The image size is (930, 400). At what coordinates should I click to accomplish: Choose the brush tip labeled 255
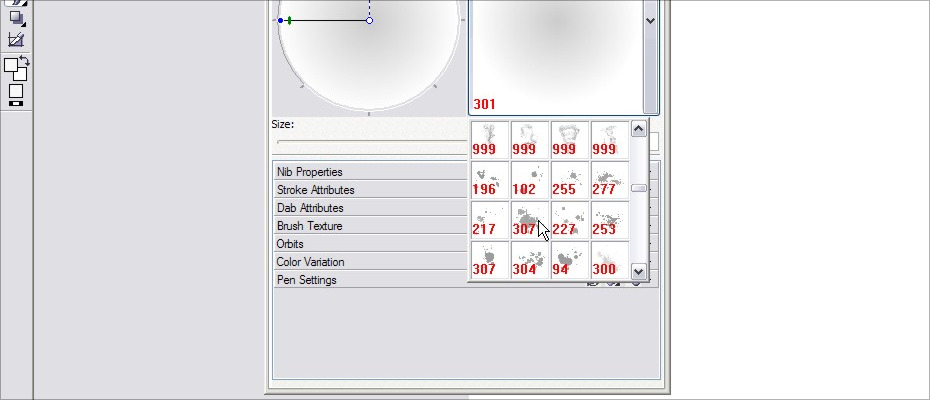click(569, 180)
